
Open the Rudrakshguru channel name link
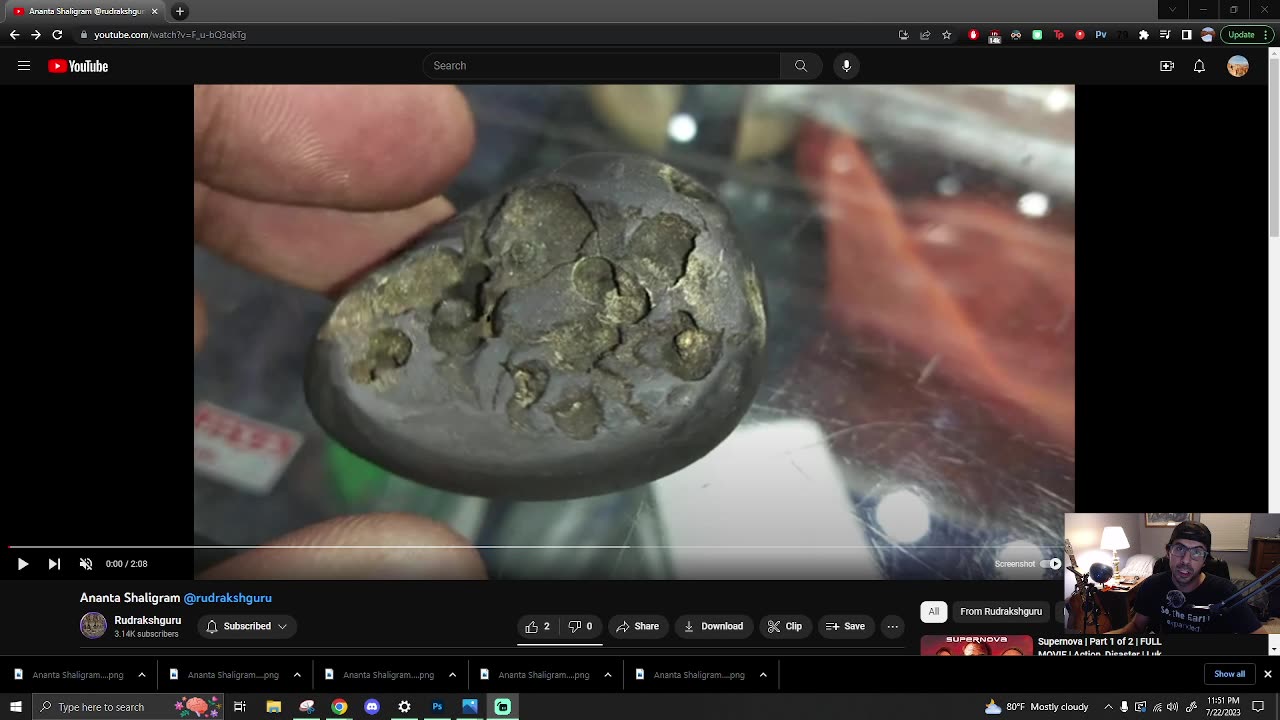(x=147, y=620)
